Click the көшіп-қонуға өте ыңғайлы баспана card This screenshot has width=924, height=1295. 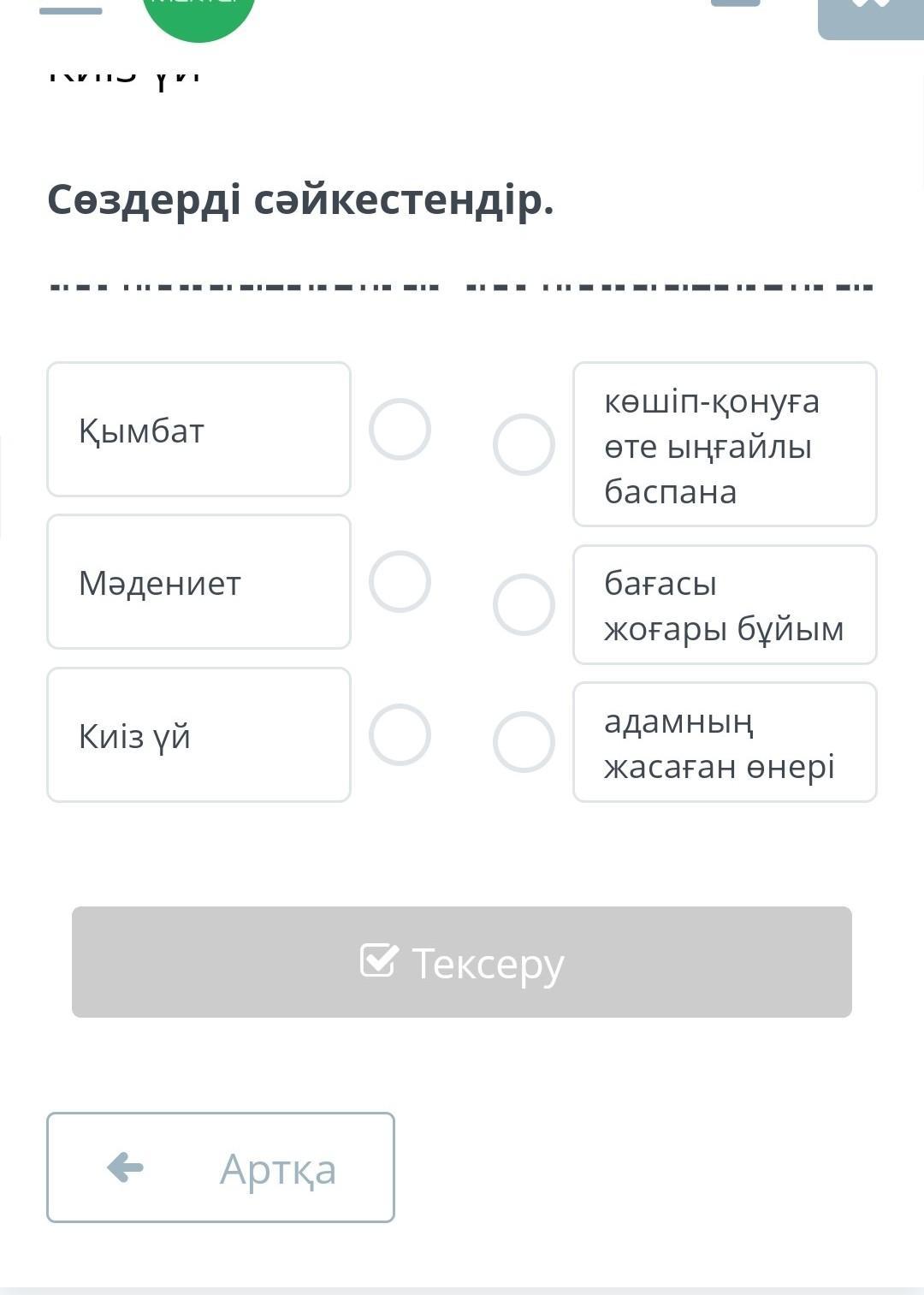tap(725, 444)
